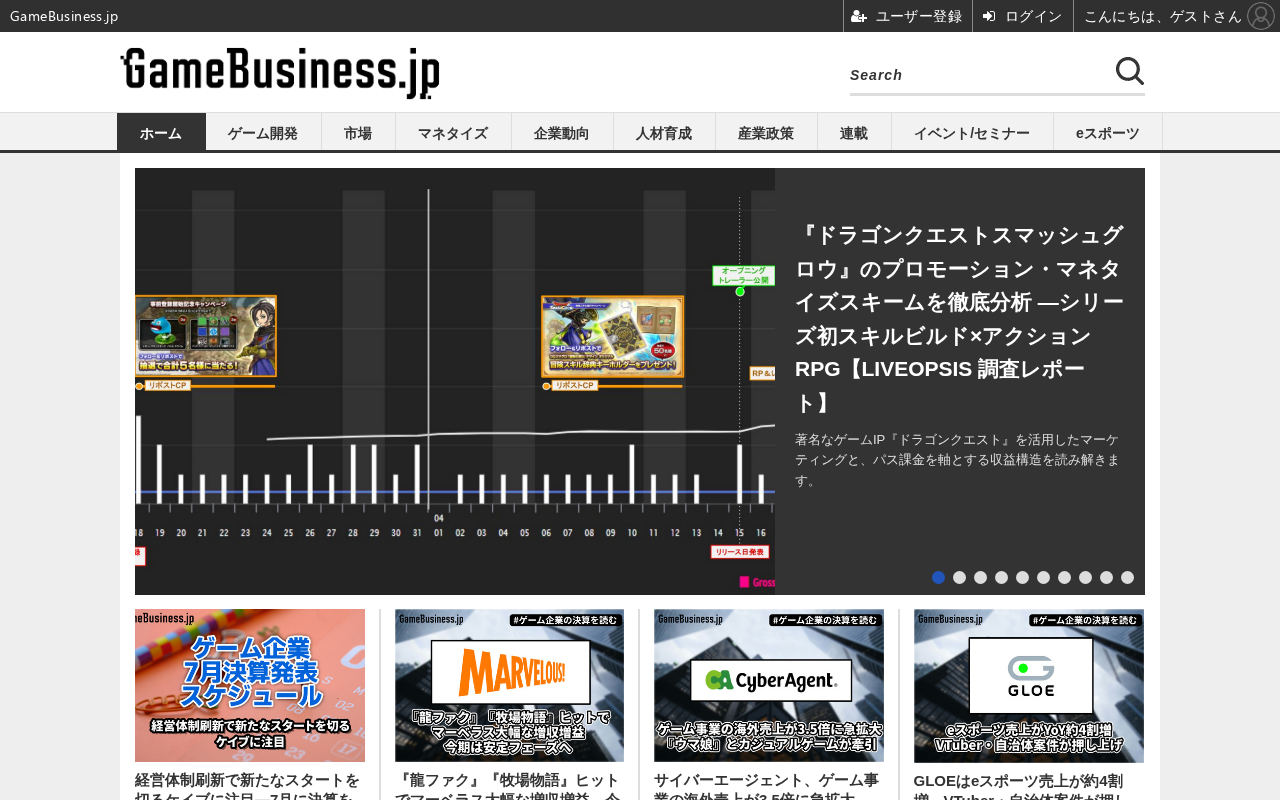Open the マネタイズ menu

(453, 132)
